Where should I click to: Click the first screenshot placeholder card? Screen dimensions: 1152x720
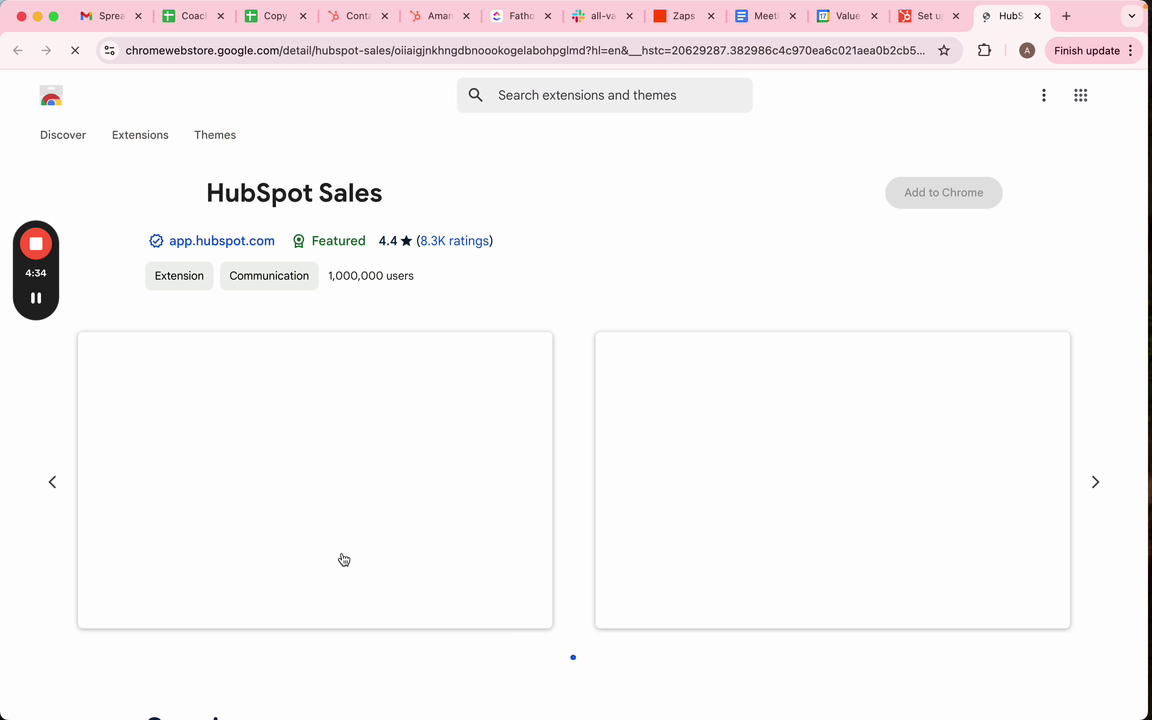pos(315,480)
